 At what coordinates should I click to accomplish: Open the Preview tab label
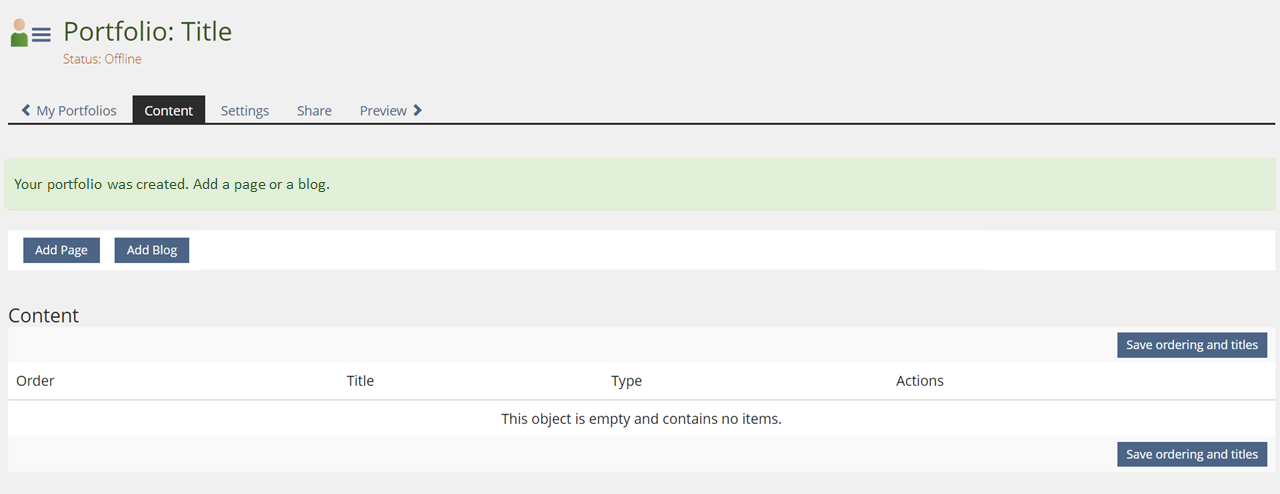click(x=383, y=111)
